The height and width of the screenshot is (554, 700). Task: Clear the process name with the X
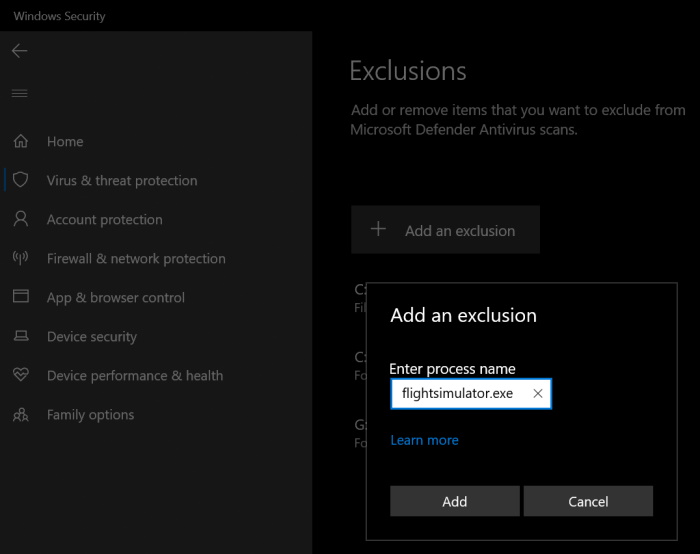pyautogui.click(x=538, y=393)
